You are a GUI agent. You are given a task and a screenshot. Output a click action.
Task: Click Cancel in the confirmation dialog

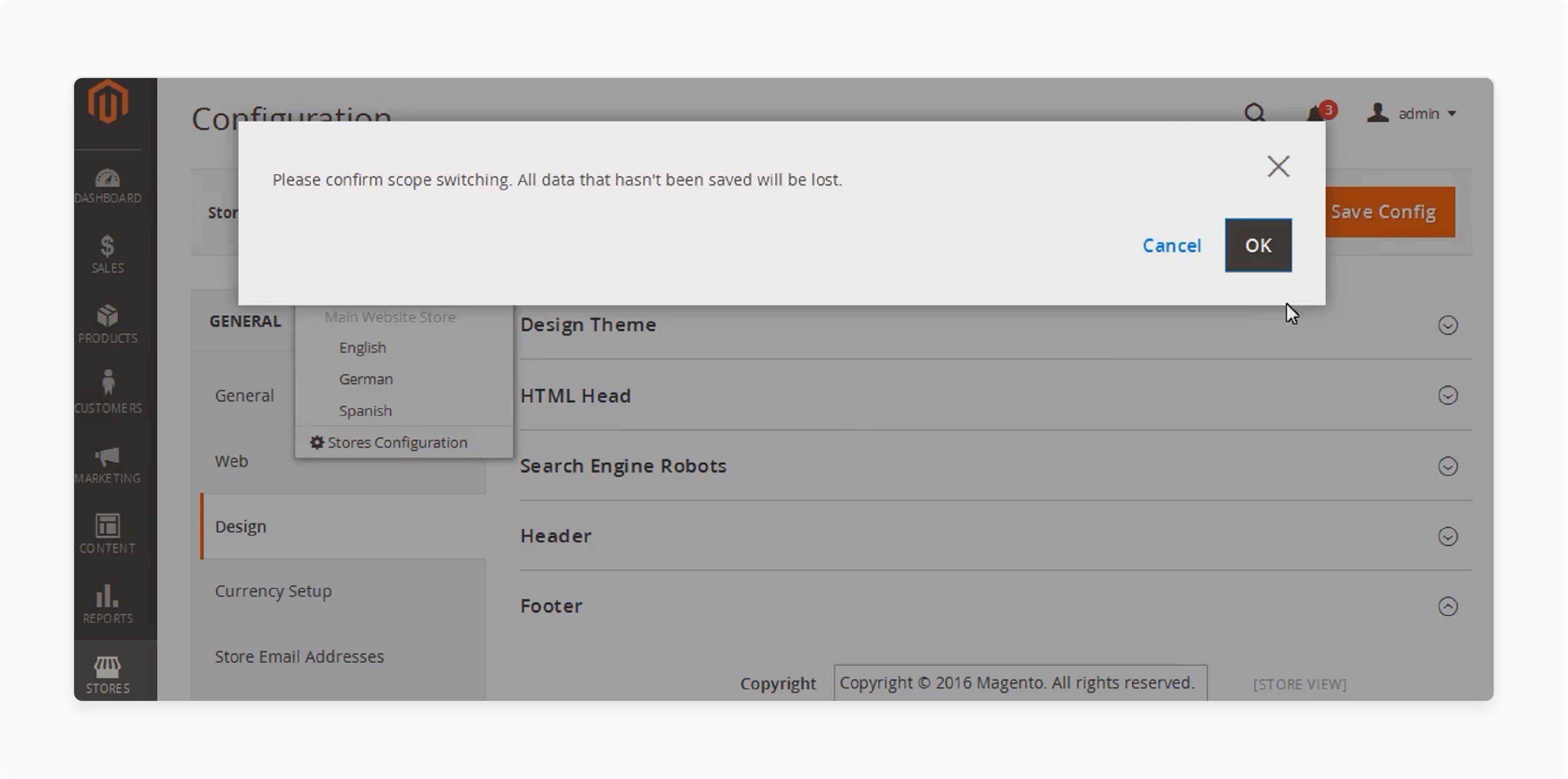coord(1172,245)
